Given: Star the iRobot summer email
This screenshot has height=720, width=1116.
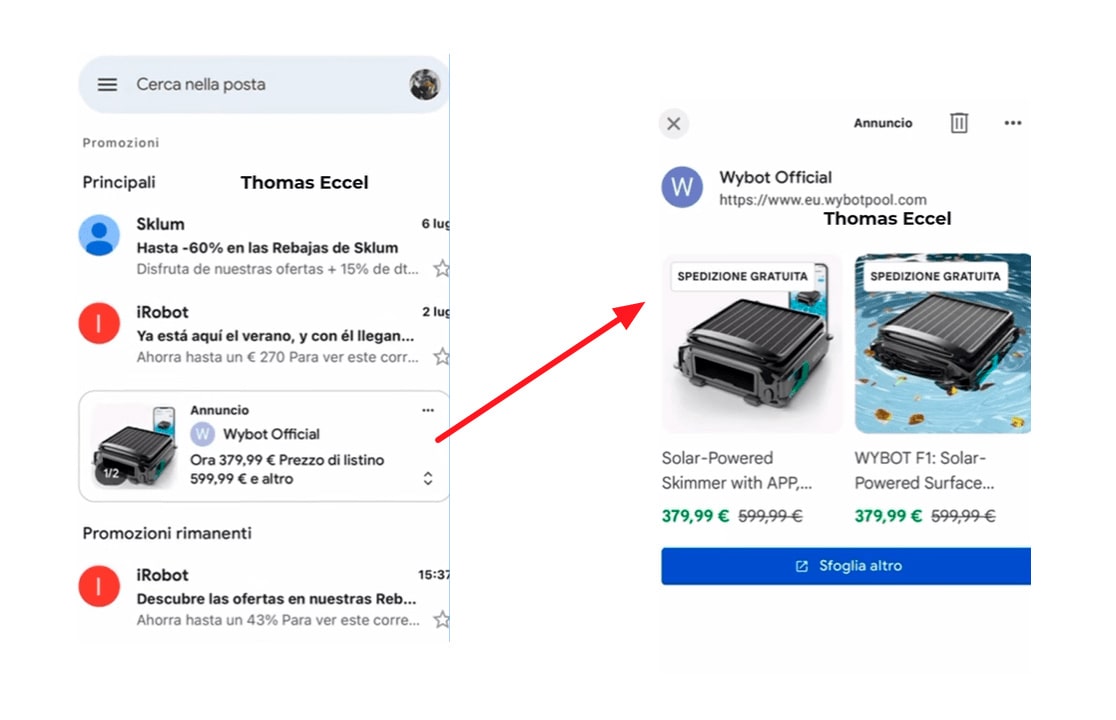Looking at the screenshot, I should coord(441,356).
